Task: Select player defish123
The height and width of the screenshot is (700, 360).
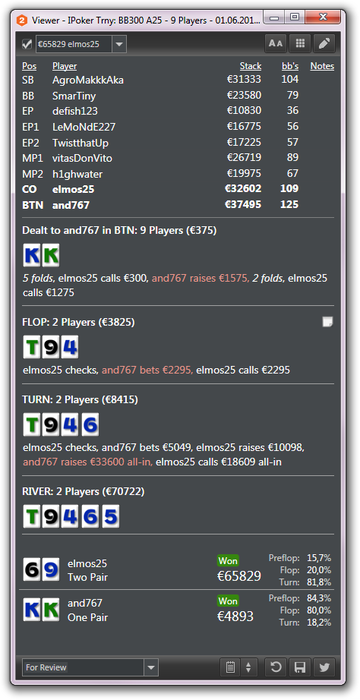Action: (75, 111)
